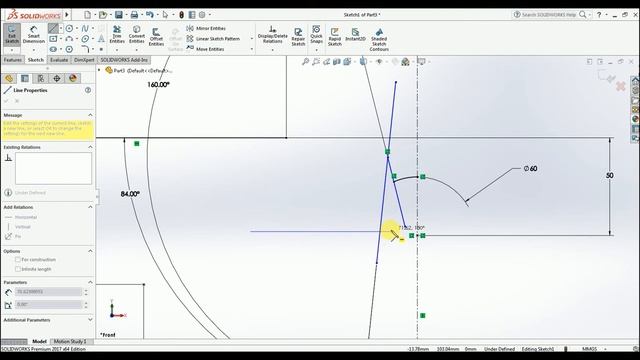Click the Trim Entities tool
The image size is (640, 360).
pos(117,34)
